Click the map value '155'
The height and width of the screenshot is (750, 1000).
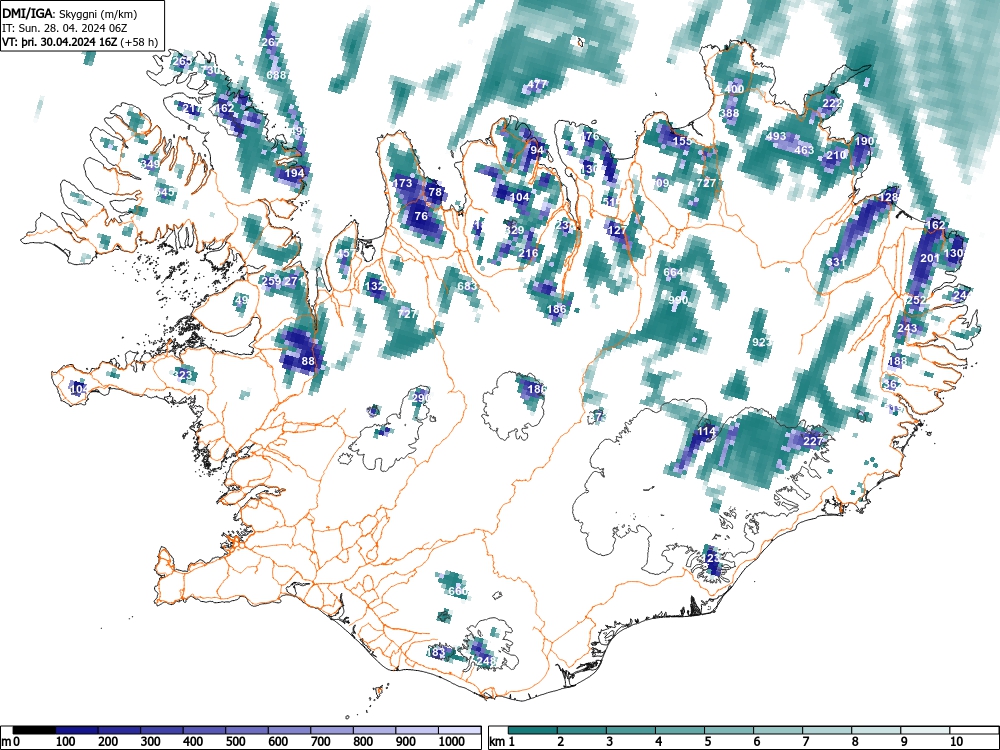pyautogui.click(x=682, y=141)
